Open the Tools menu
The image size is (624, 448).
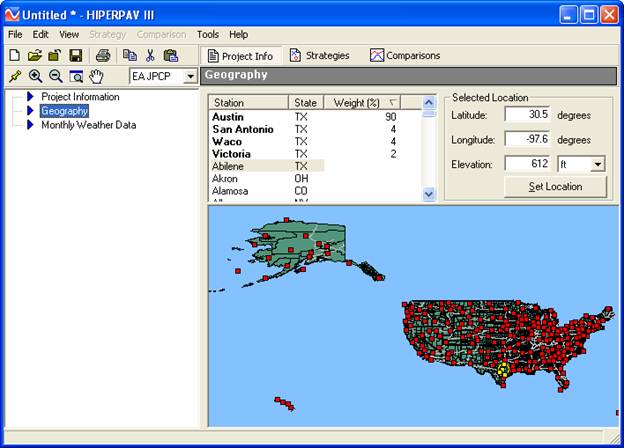pos(208,35)
